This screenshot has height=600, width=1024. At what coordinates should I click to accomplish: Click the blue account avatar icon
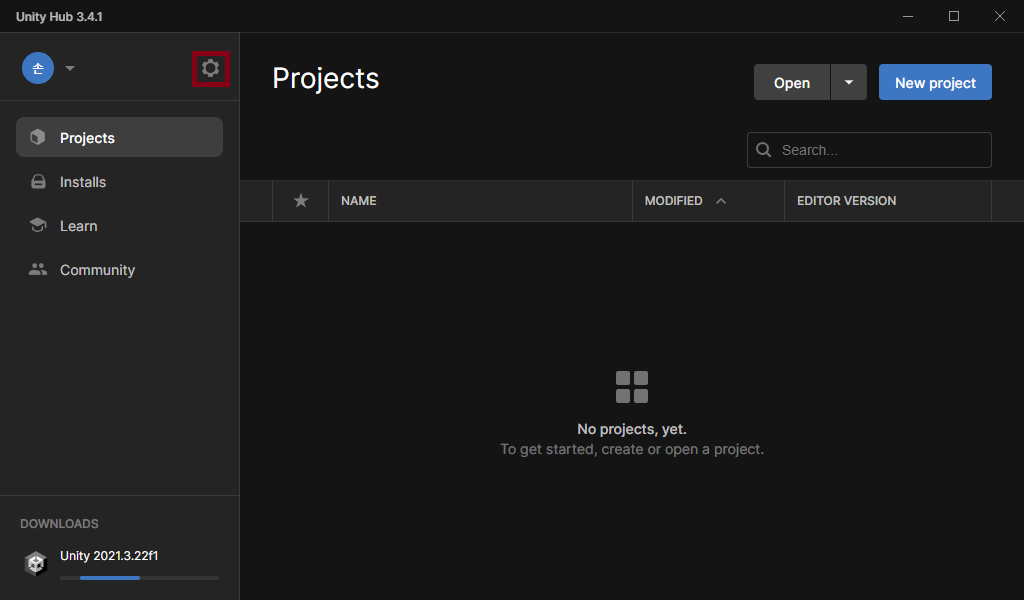[38, 68]
